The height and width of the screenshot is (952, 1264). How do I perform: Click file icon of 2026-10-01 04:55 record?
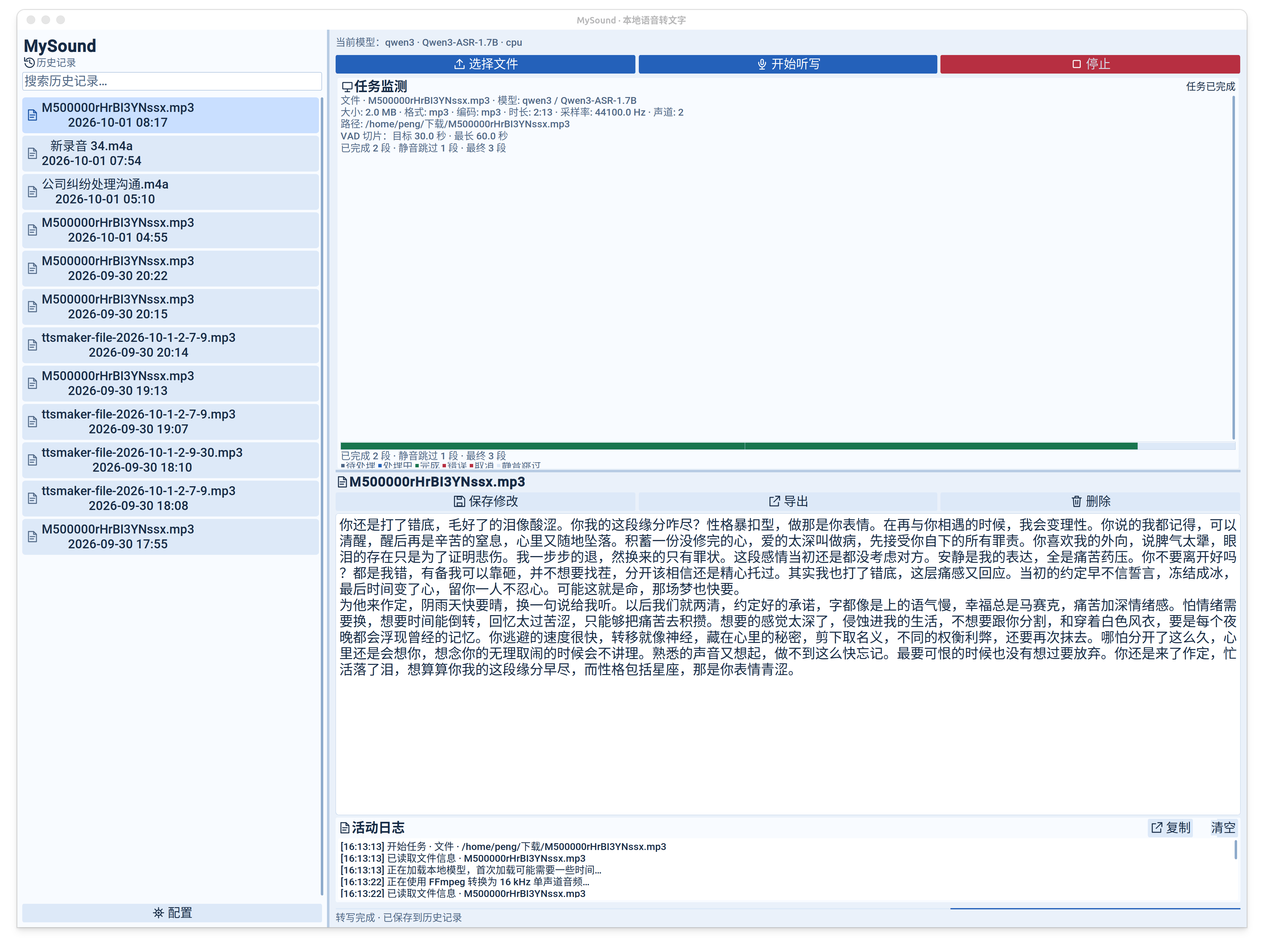(32, 230)
